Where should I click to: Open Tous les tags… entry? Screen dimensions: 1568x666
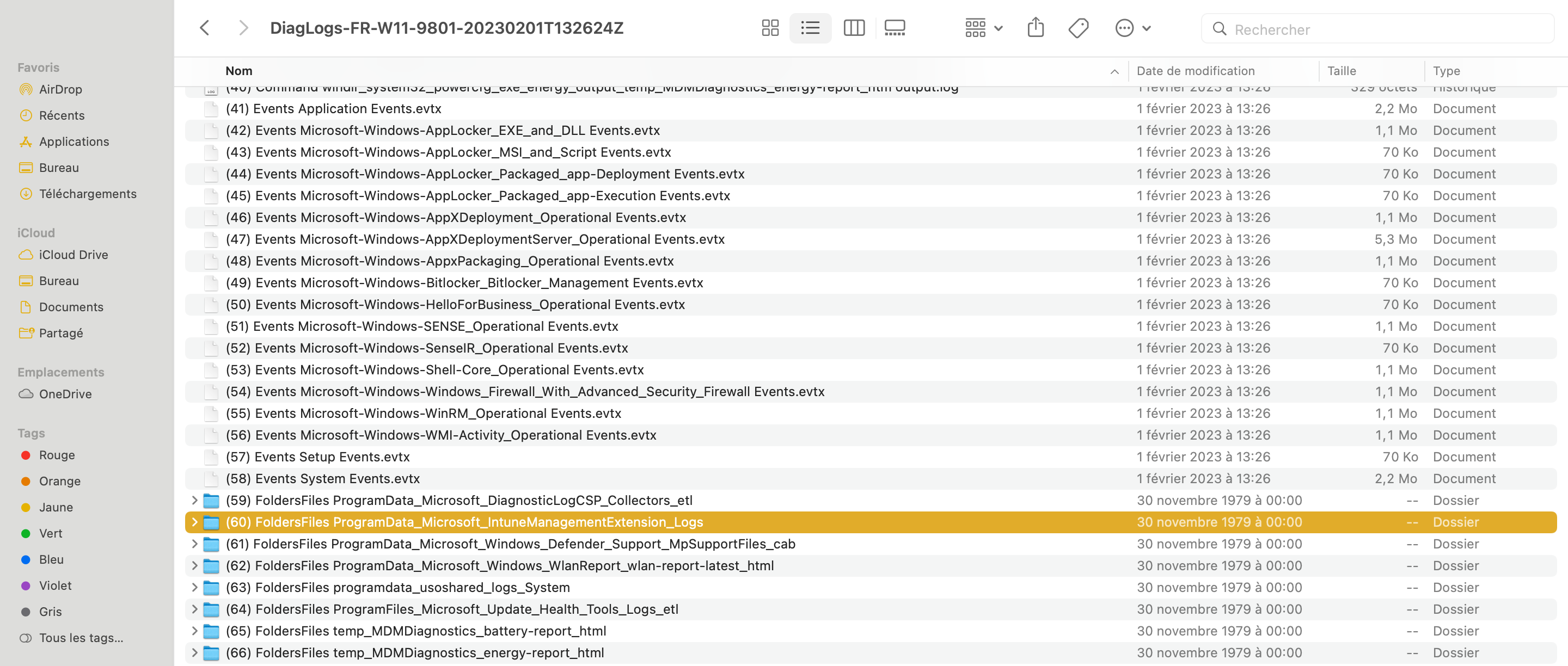click(x=81, y=638)
